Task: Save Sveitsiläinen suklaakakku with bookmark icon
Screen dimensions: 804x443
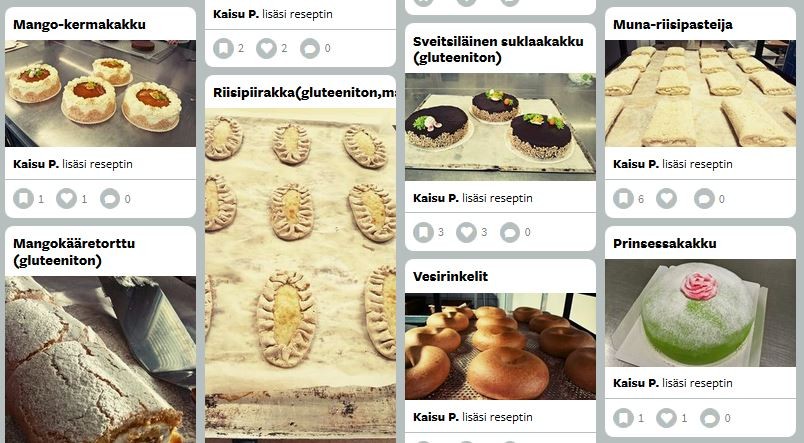Action: 424,232
